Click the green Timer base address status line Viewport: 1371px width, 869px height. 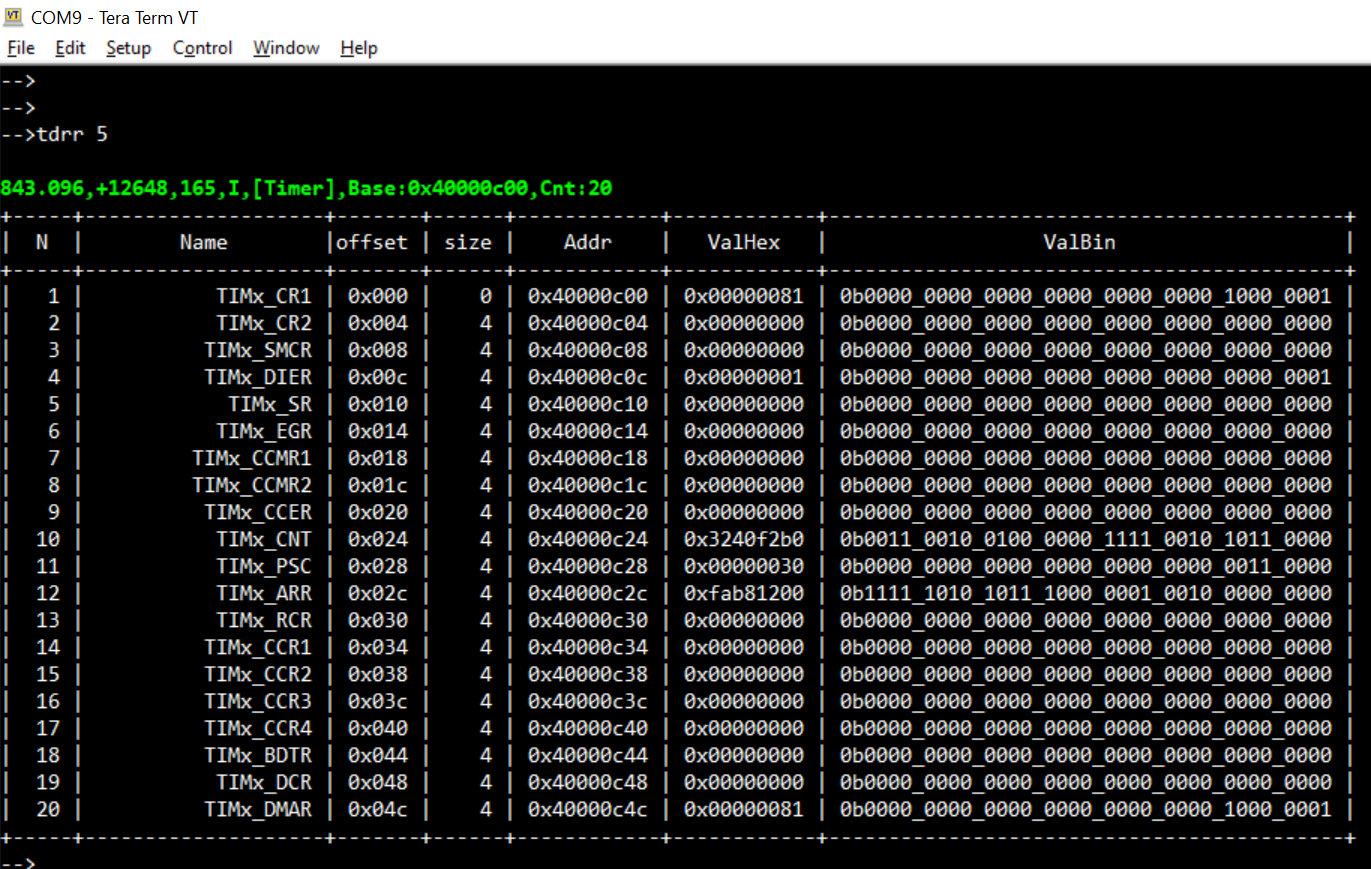[307, 188]
